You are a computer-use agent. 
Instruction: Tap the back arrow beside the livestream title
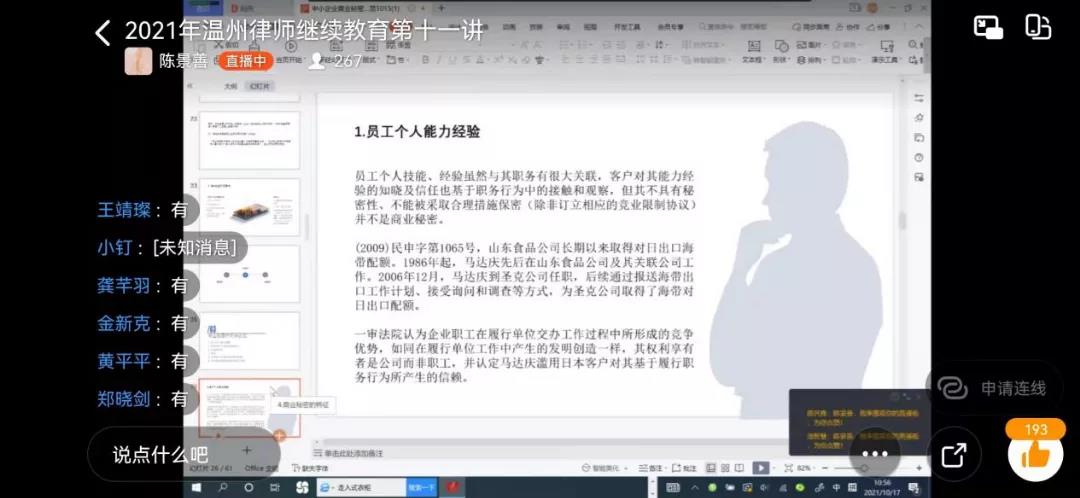coord(103,32)
